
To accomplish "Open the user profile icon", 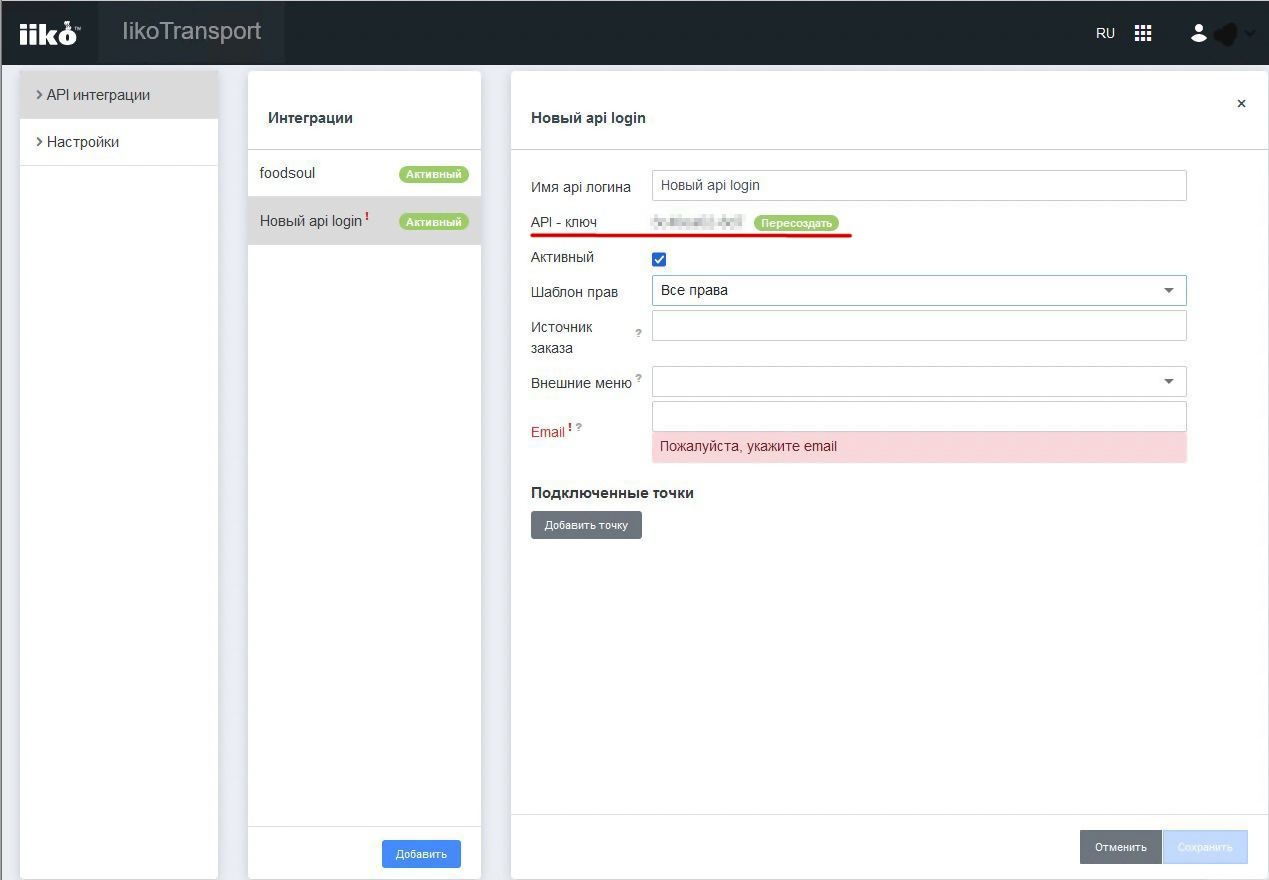I will tap(1198, 33).
